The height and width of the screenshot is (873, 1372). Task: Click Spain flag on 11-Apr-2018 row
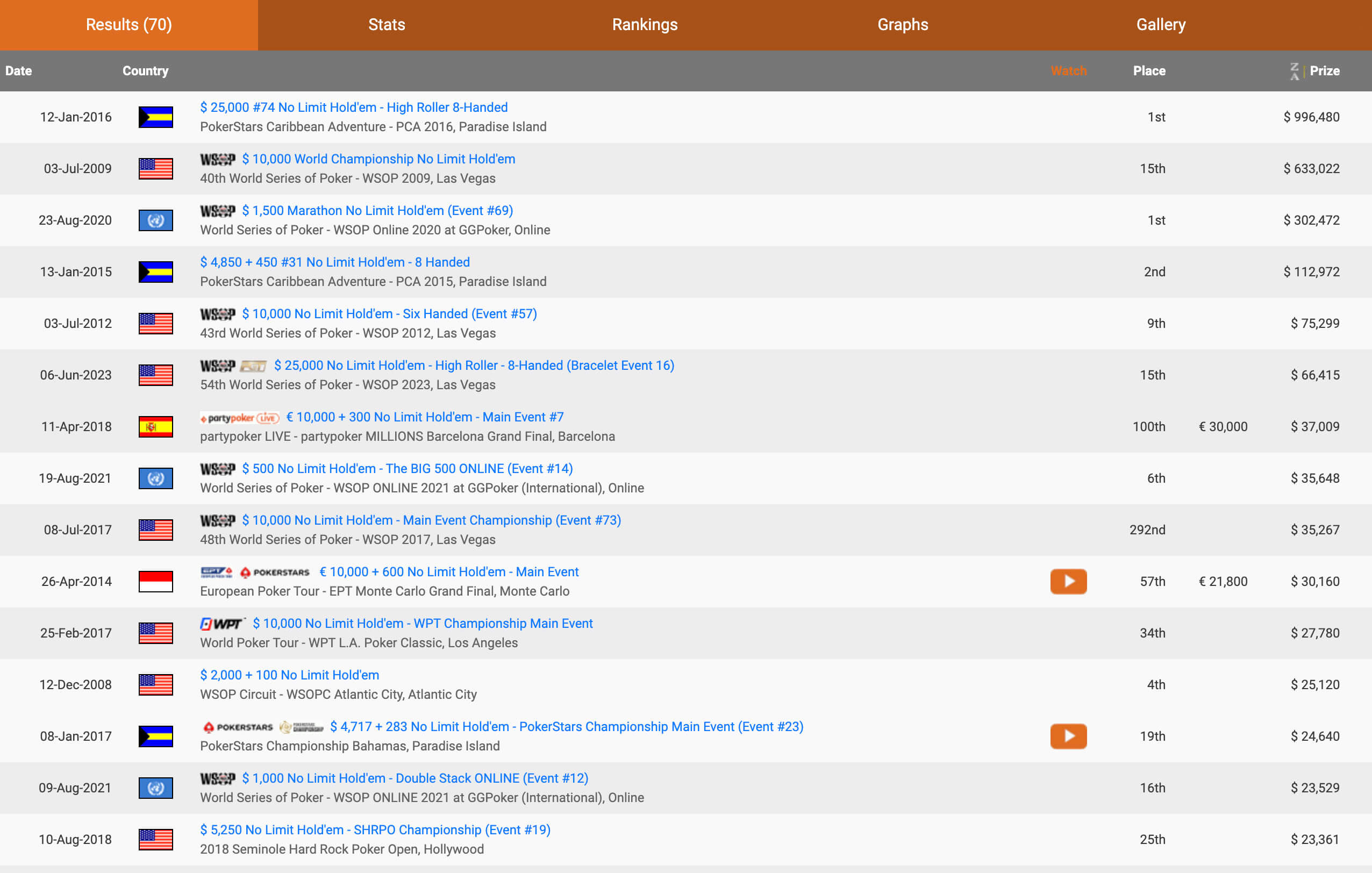coord(155,426)
